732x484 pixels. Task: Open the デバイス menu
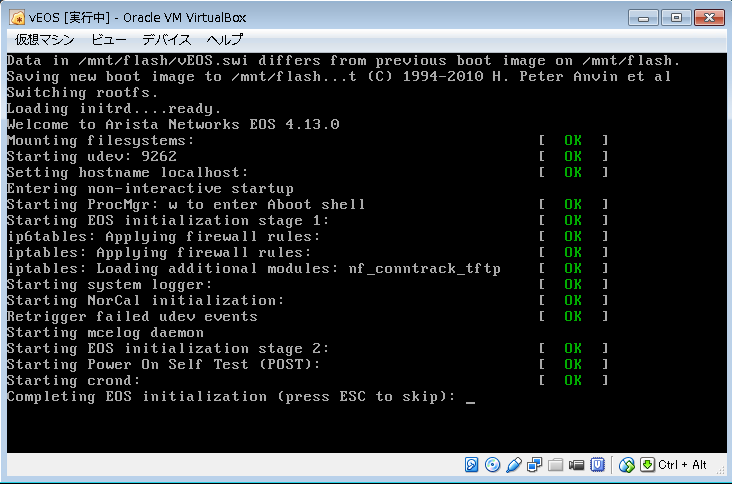pos(166,40)
